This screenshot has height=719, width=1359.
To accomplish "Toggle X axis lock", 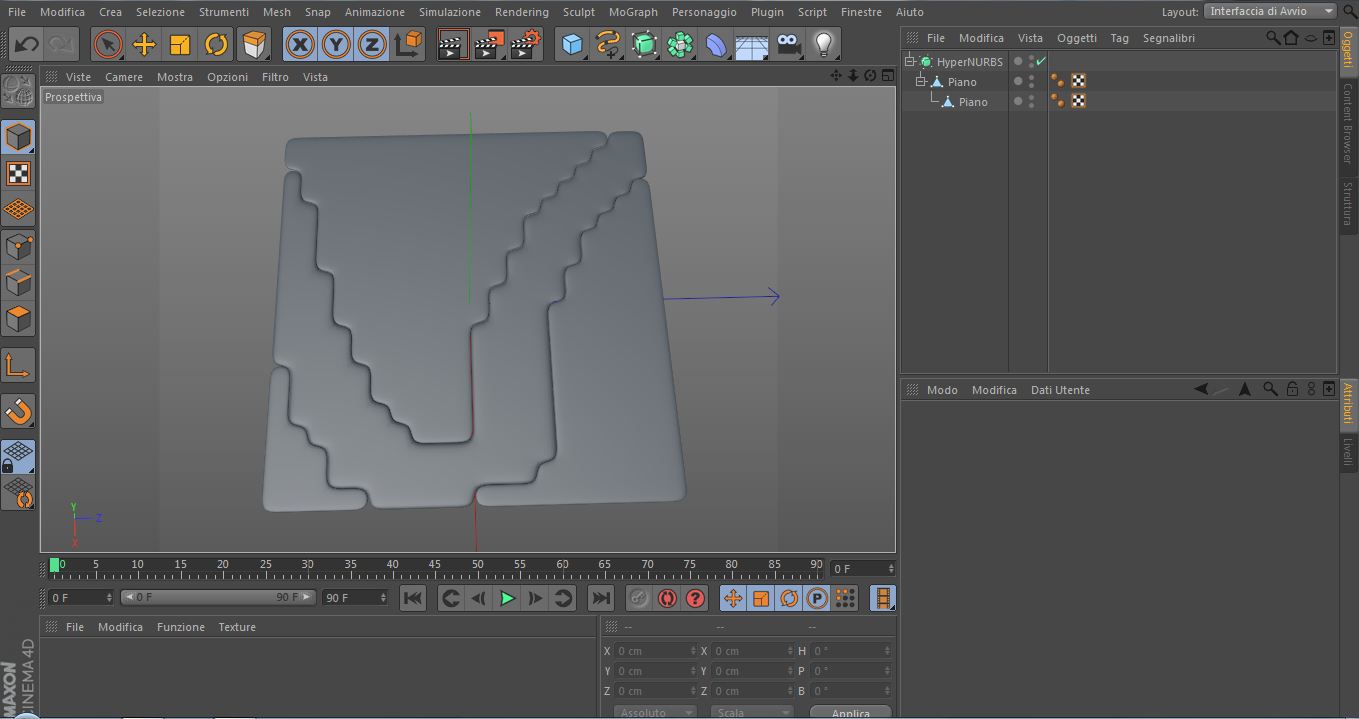I will point(300,45).
